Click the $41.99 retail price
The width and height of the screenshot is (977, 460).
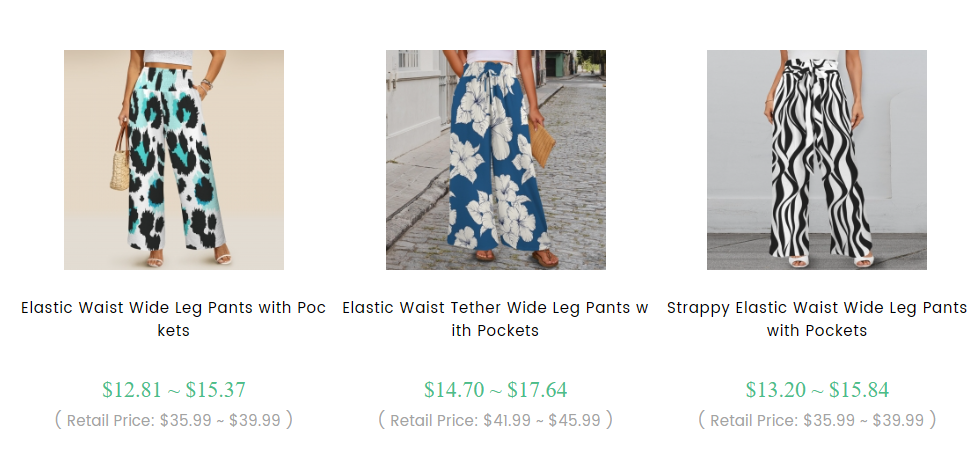tap(506, 421)
